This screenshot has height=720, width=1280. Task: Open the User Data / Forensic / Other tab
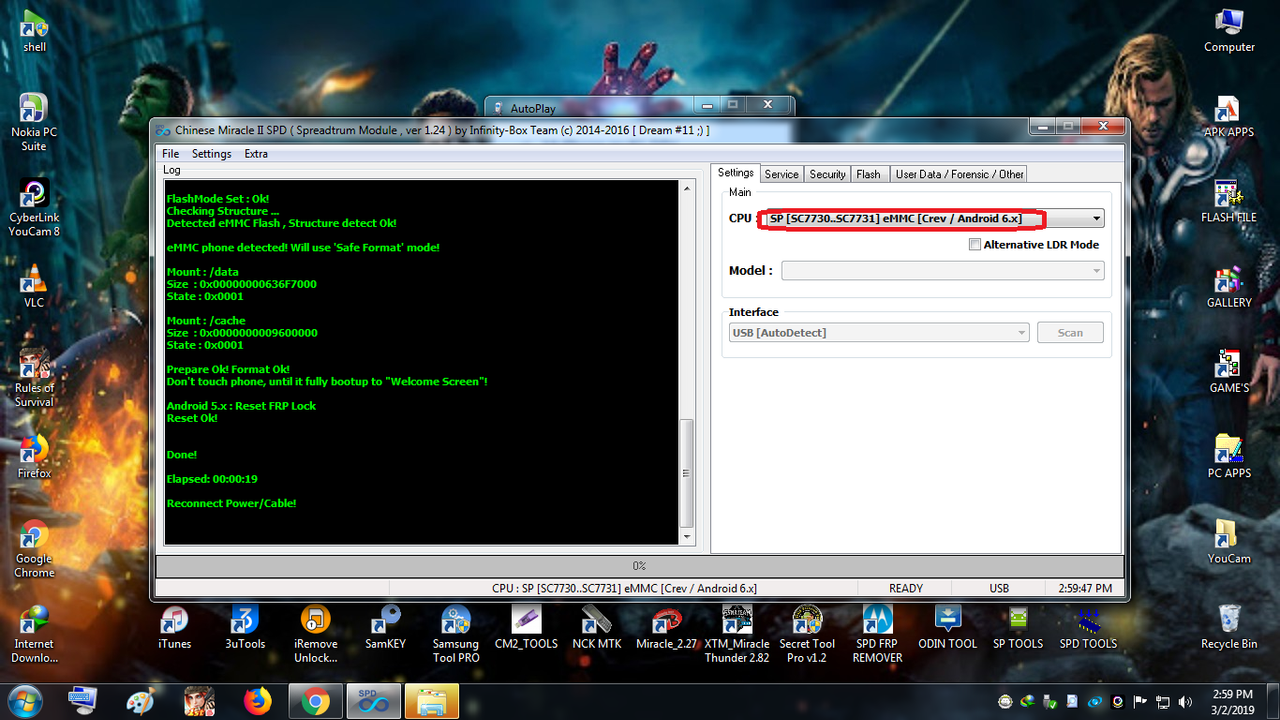click(959, 174)
